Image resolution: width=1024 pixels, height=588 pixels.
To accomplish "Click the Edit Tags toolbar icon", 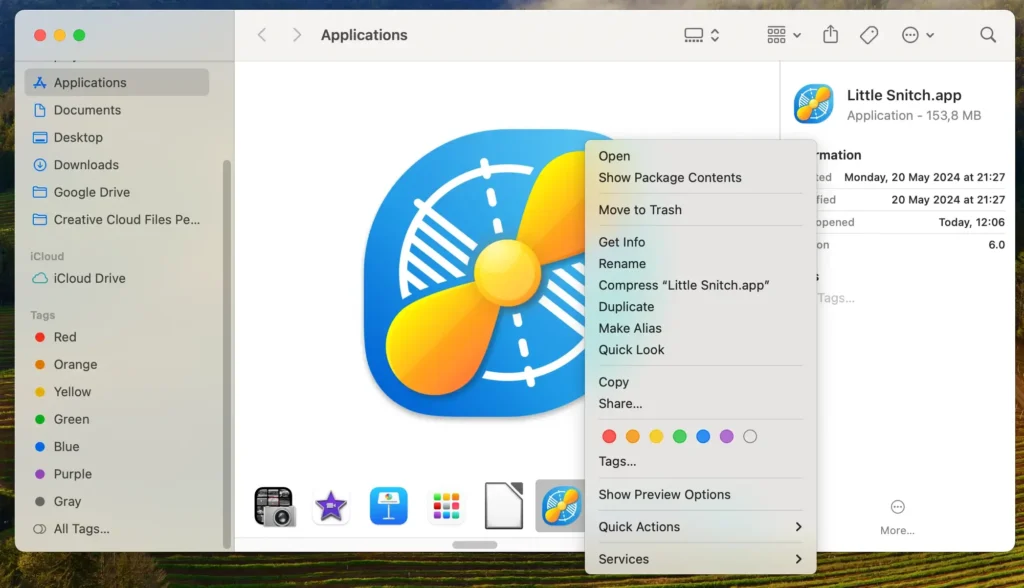I will click(x=869, y=35).
